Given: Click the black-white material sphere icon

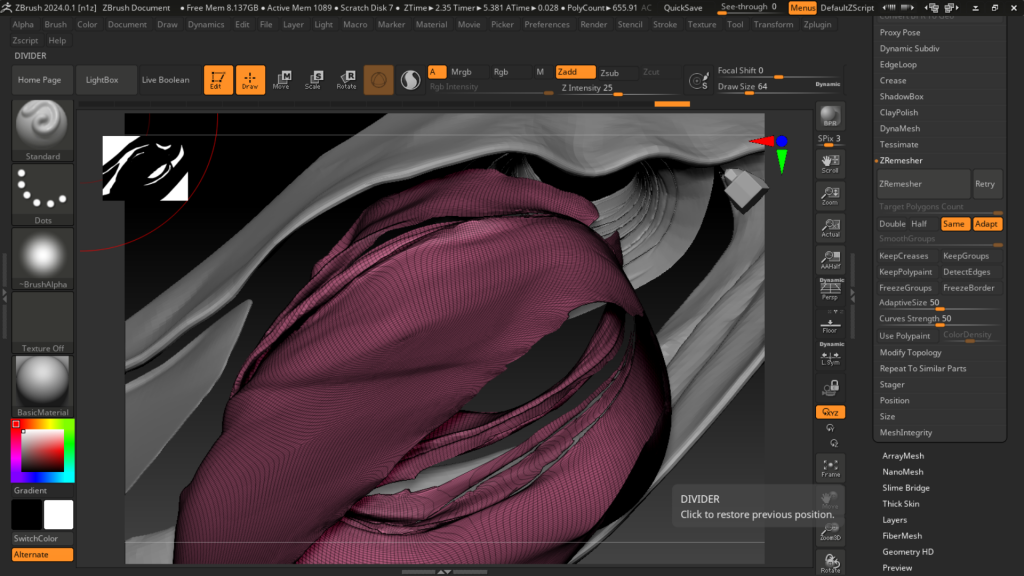Looking at the screenshot, I should tap(410, 80).
